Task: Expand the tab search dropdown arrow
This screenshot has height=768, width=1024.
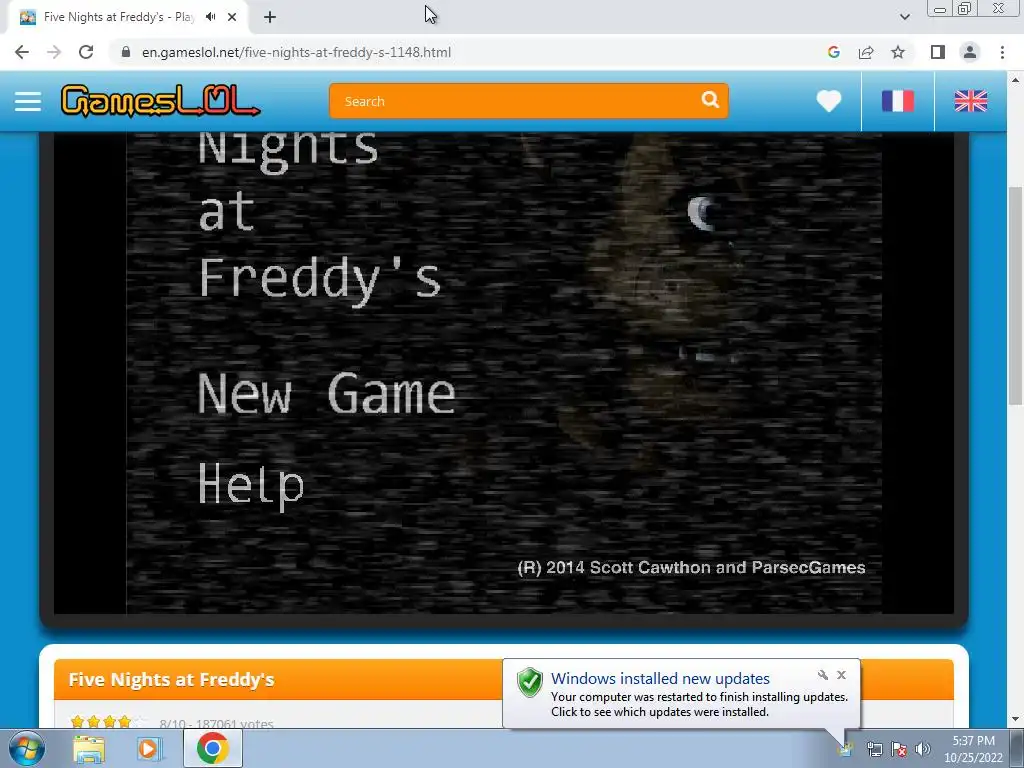Action: pos(904,17)
